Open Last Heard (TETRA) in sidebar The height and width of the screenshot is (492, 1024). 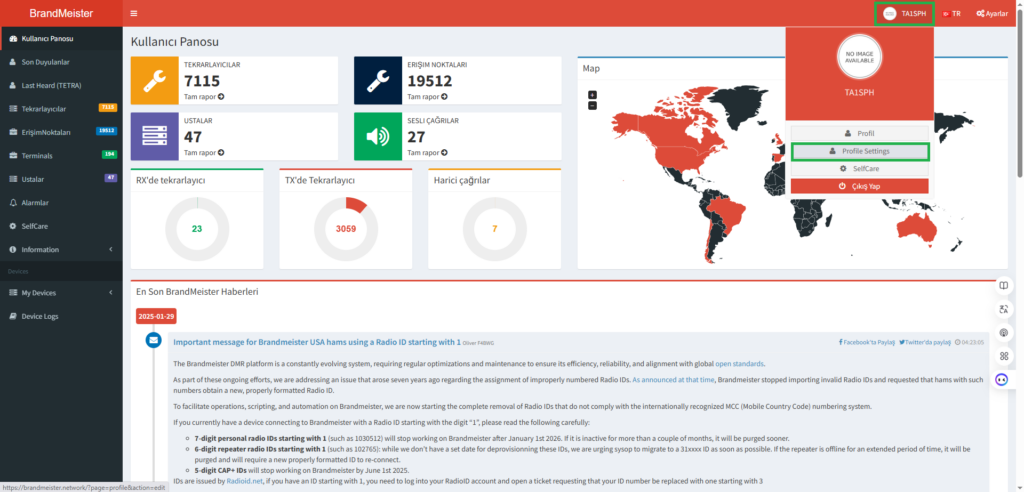click(x=61, y=86)
